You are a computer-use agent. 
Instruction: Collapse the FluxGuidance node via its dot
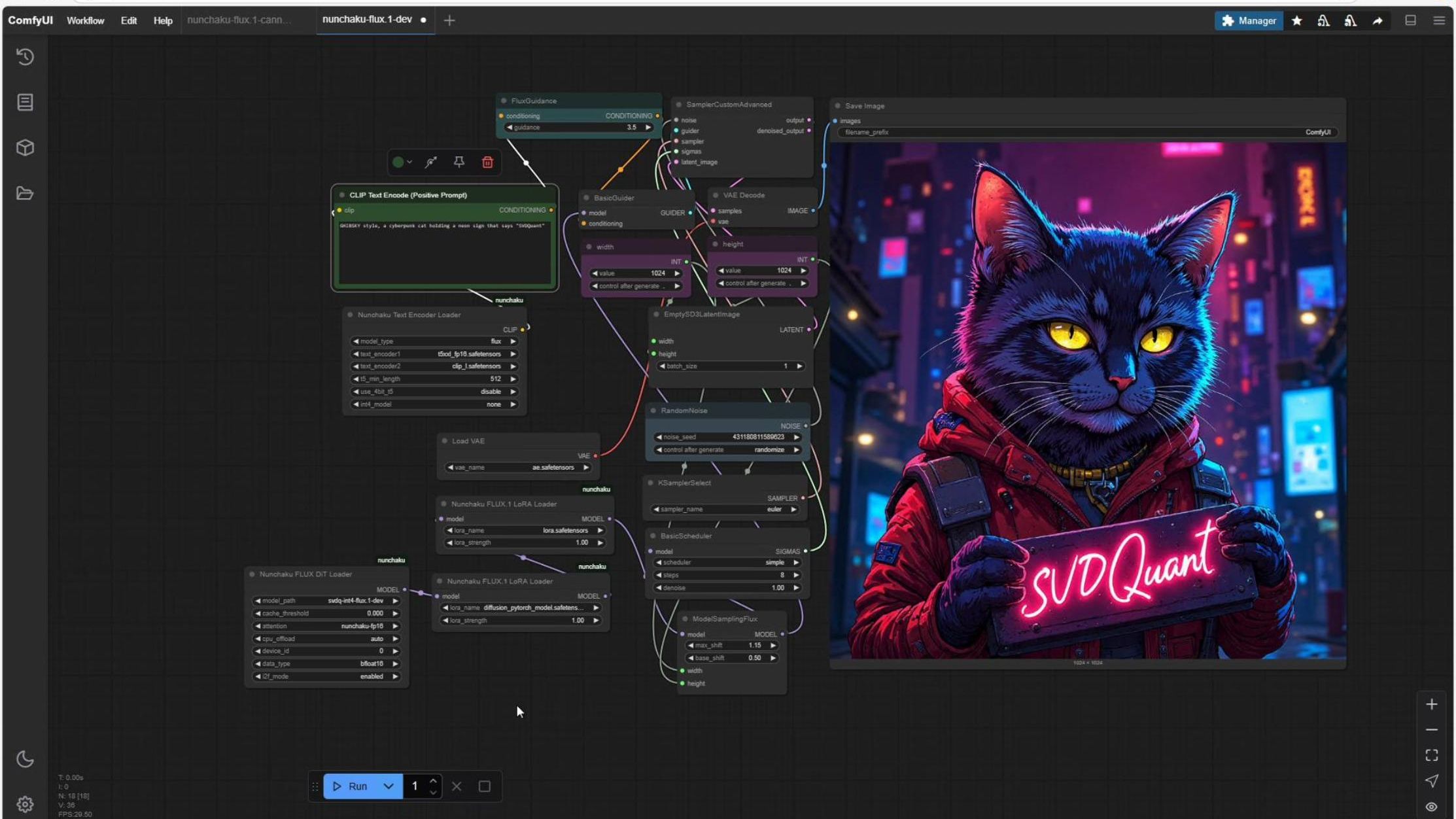(504, 101)
